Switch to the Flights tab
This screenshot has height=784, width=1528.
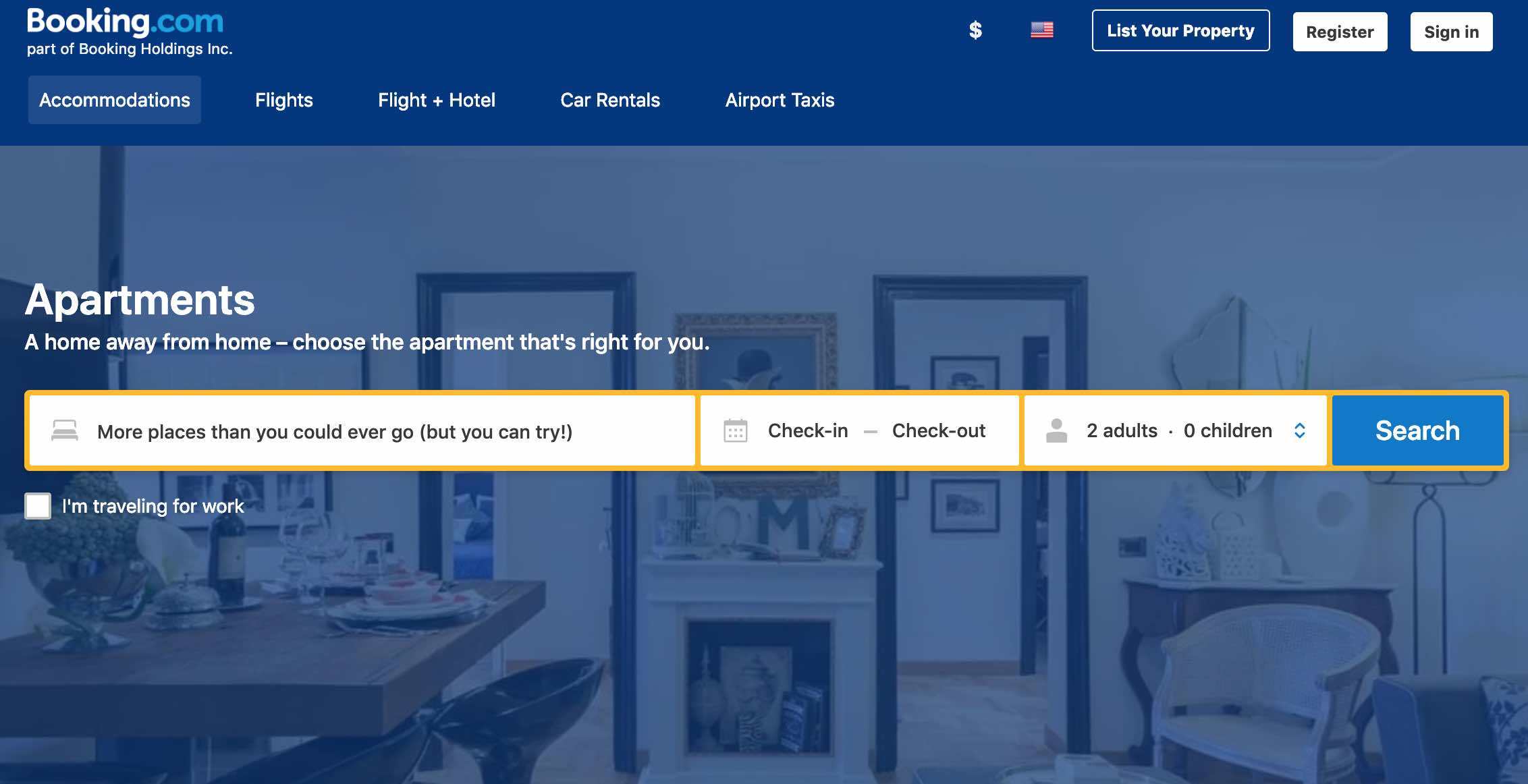(x=284, y=99)
